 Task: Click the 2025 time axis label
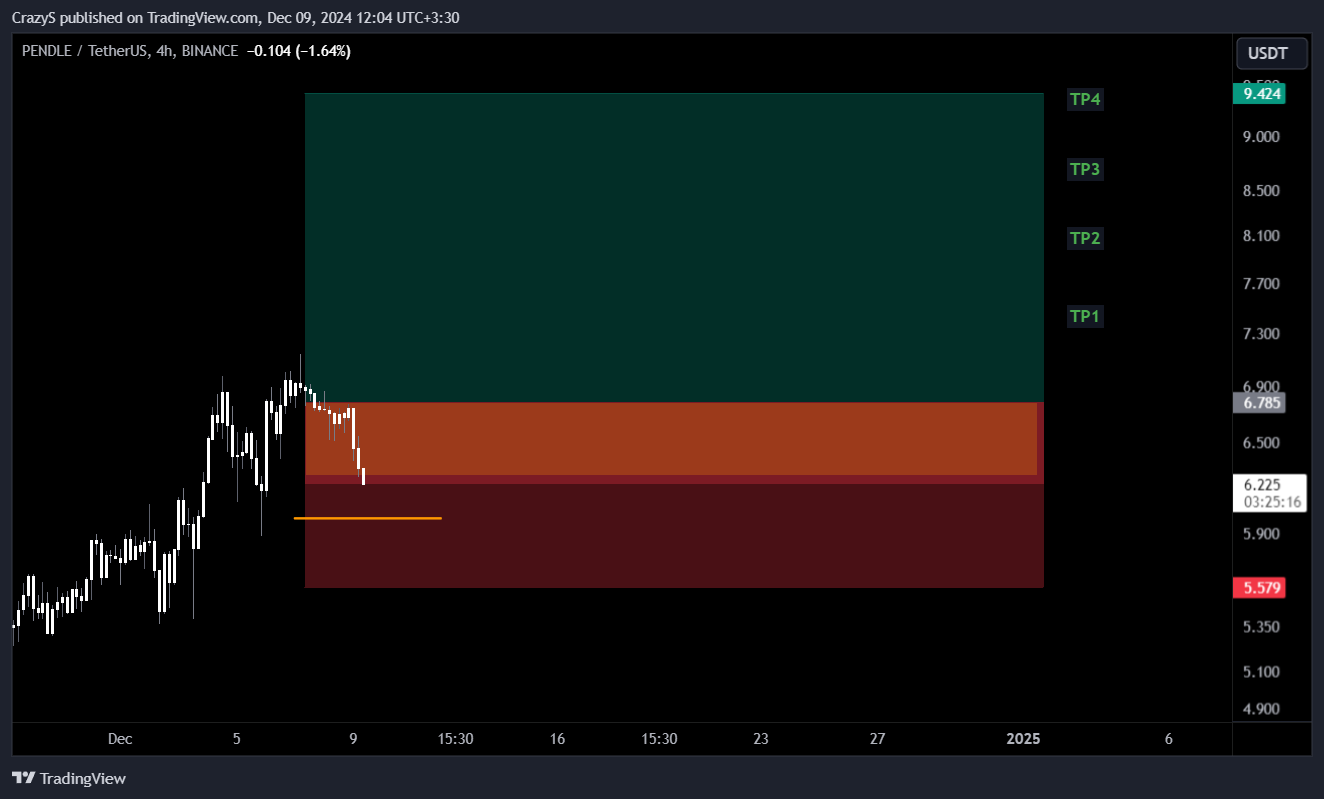[1024, 739]
